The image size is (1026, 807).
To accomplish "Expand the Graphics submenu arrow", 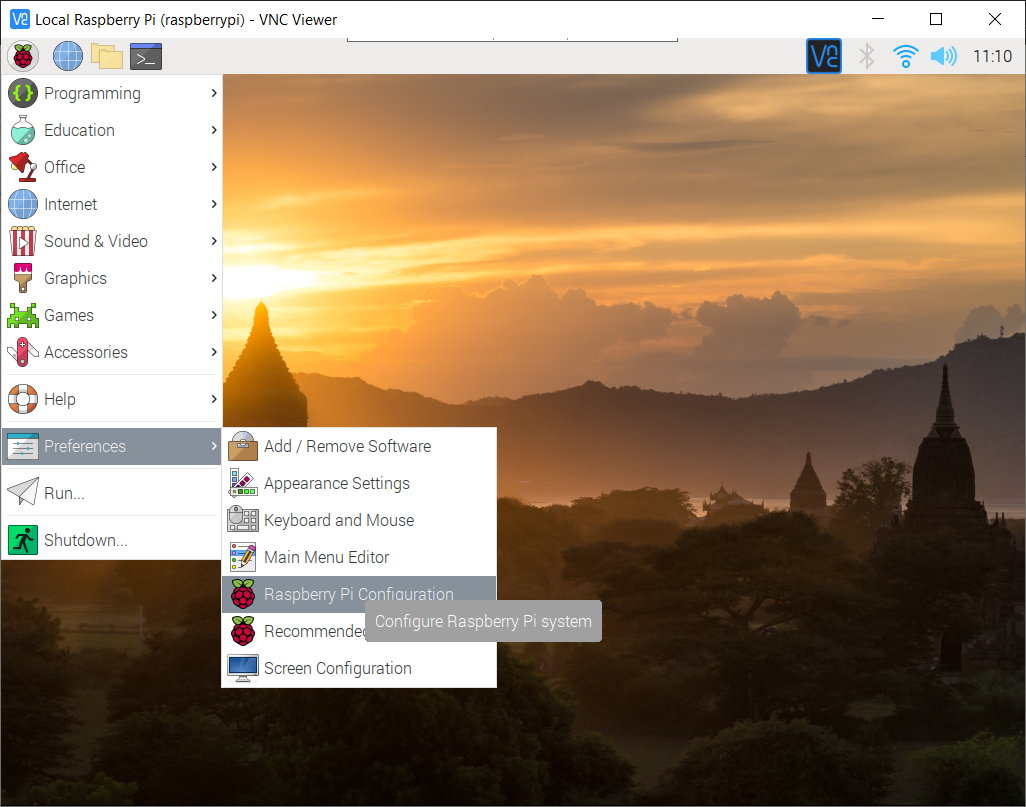I will 214,278.
